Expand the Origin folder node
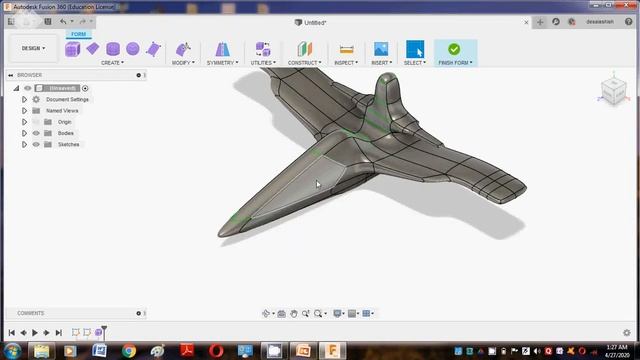The height and width of the screenshot is (360, 640). [x=24, y=122]
